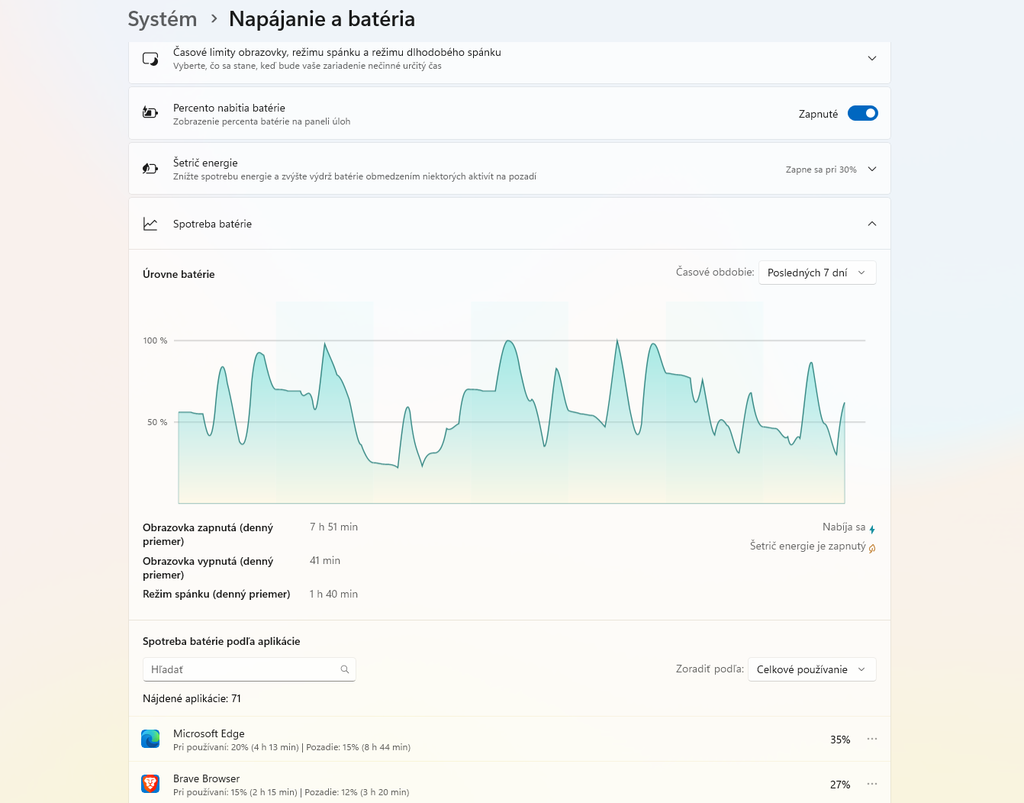Click the battery percentage icon
This screenshot has width=1024, height=803.
point(150,113)
